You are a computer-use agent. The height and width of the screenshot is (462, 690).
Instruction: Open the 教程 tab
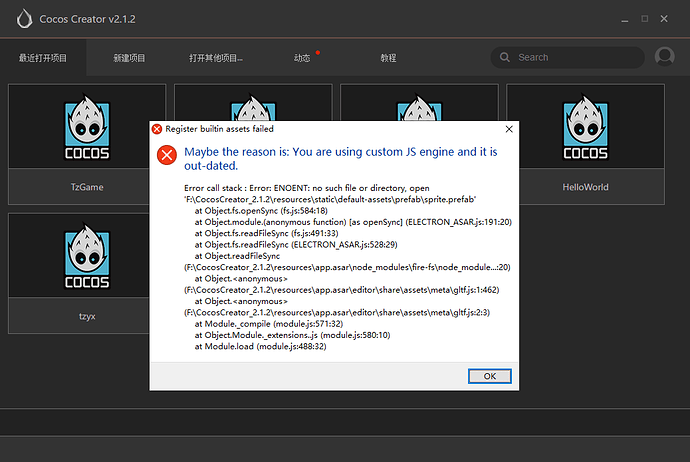tap(388, 58)
